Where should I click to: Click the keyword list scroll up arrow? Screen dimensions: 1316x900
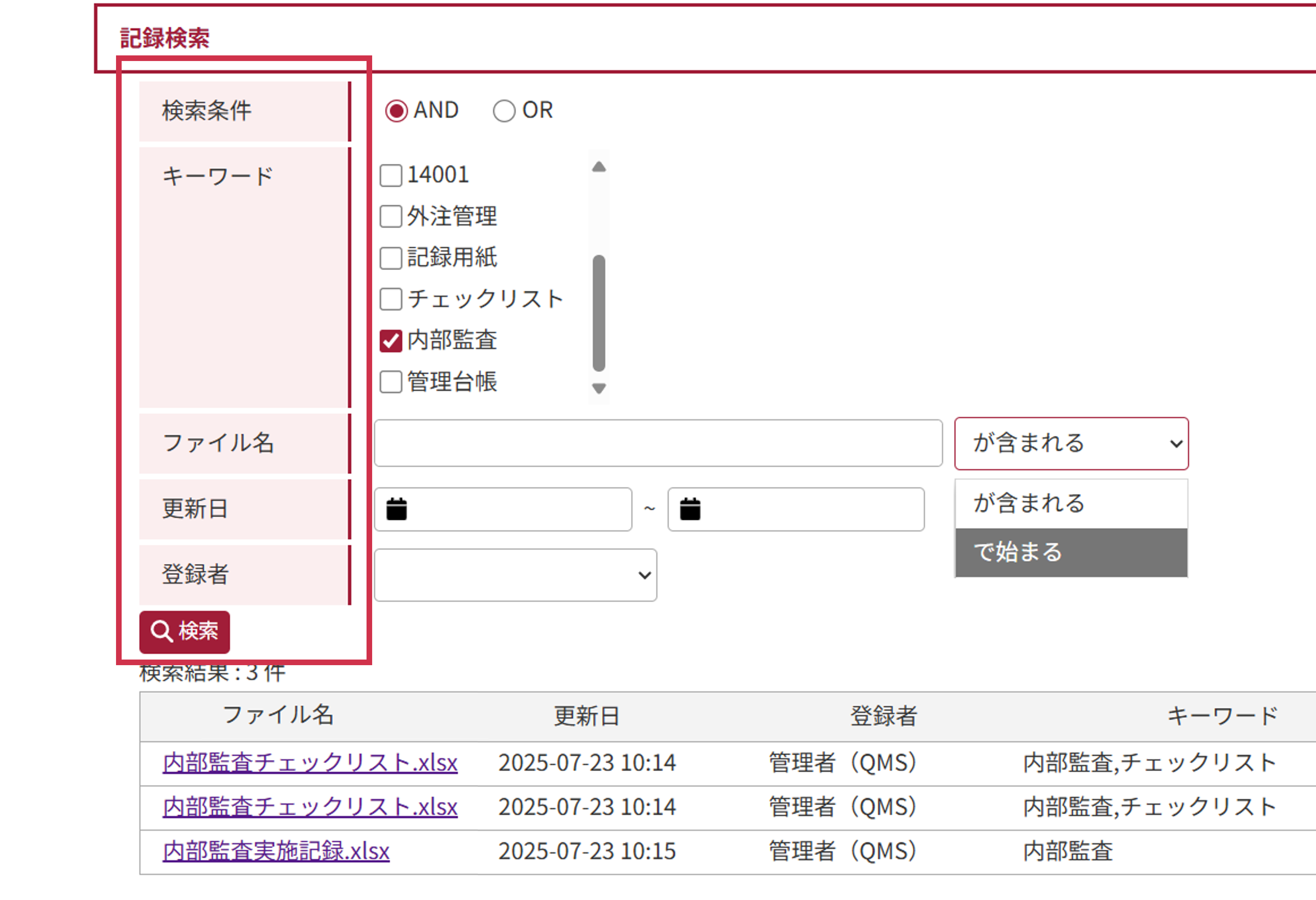599,167
